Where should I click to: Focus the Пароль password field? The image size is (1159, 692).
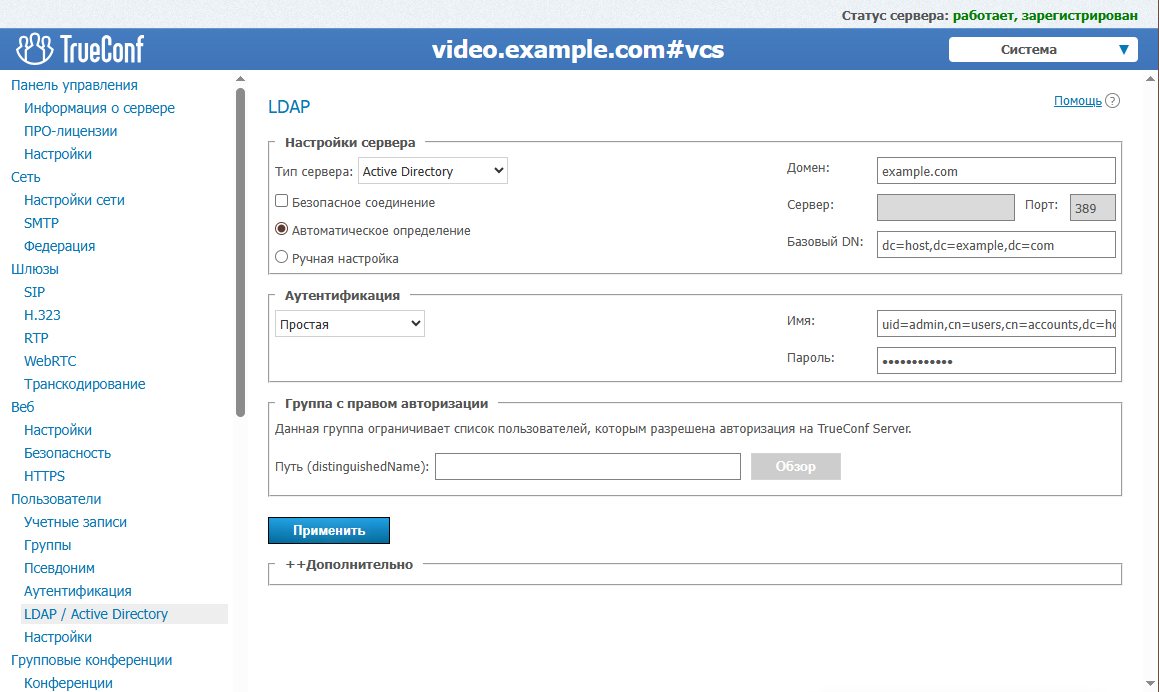click(995, 361)
